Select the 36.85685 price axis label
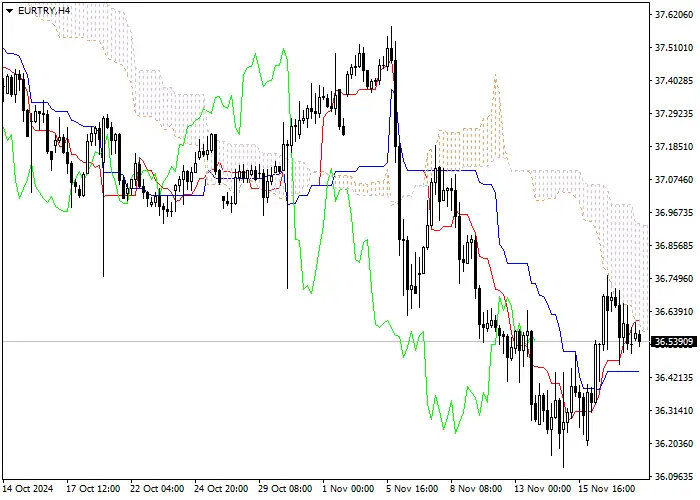Viewport: 700px width, 500px height. (674, 246)
